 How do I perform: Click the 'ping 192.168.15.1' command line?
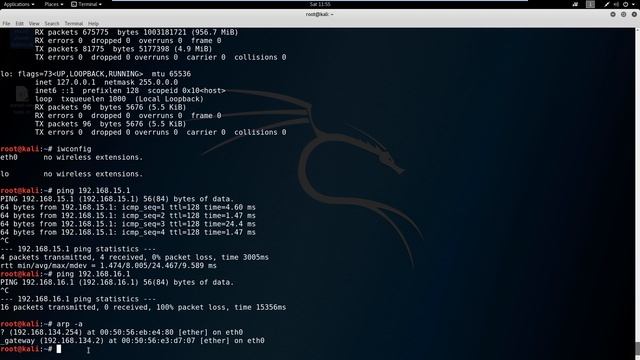coord(65,191)
